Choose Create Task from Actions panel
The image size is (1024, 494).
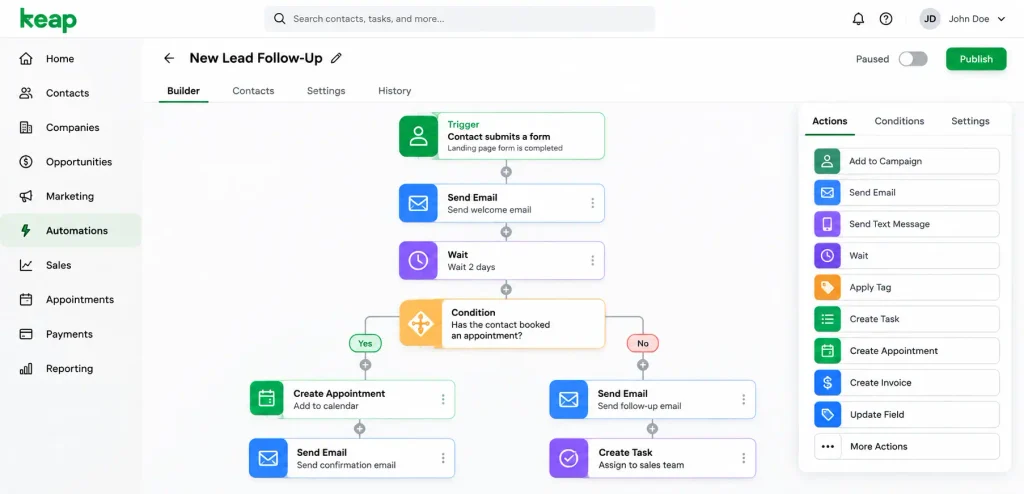[x=906, y=319]
